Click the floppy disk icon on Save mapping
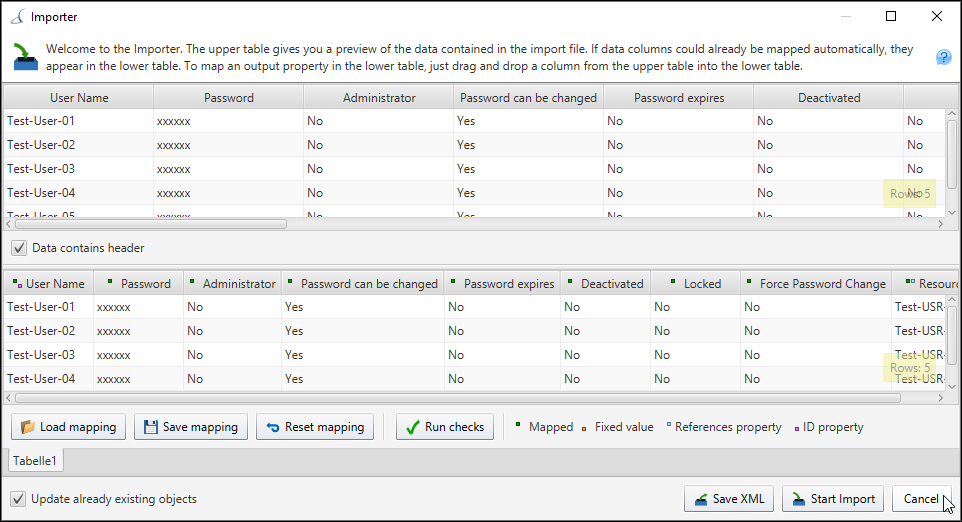Image resolution: width=962 pixels, height=522 pixels. (150, 427)
